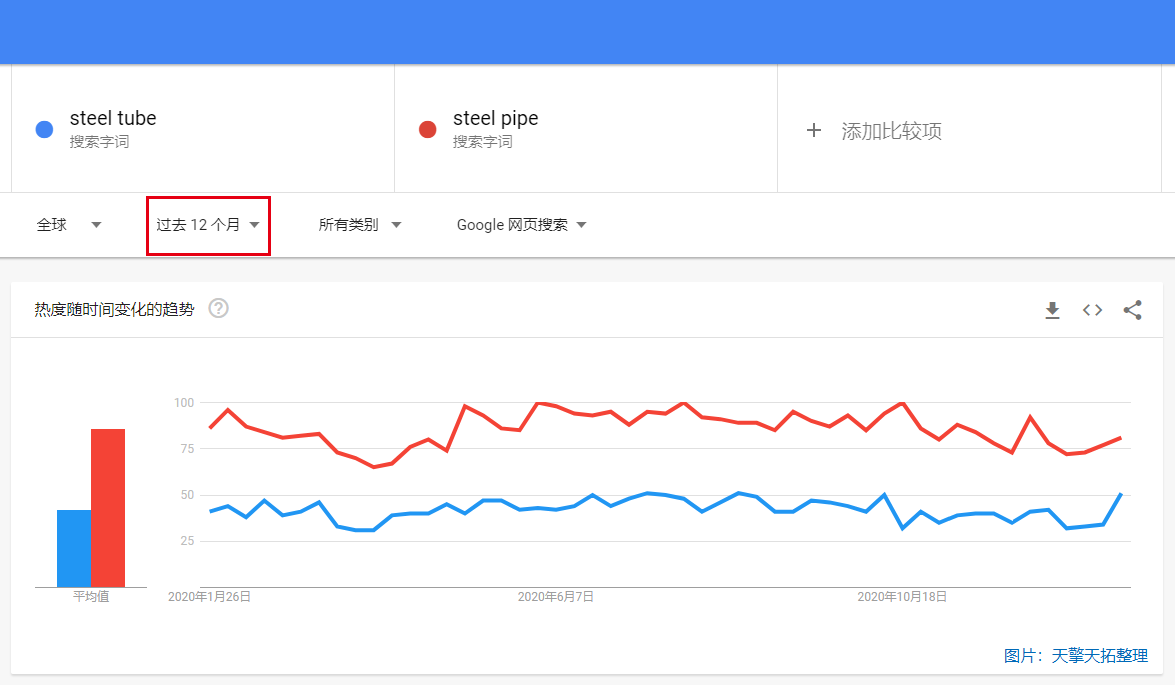Open help for 热度随时间变化的趋势
This screenshot has width=1175, height=685.
(218, 309)
